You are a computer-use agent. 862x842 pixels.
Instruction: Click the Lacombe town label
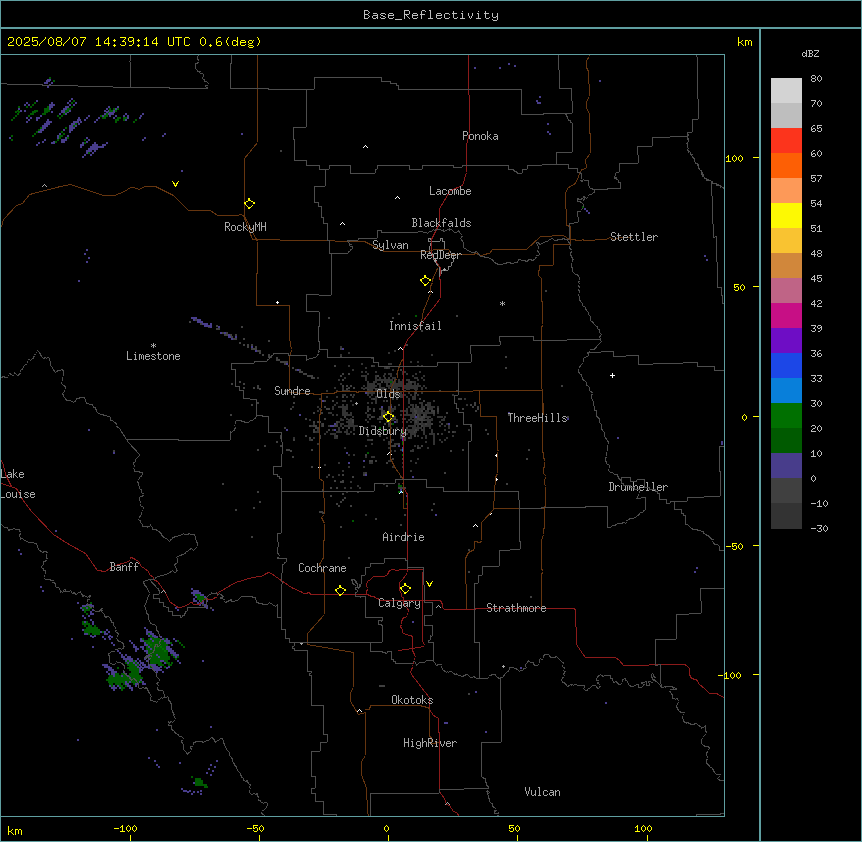(450, 191)
